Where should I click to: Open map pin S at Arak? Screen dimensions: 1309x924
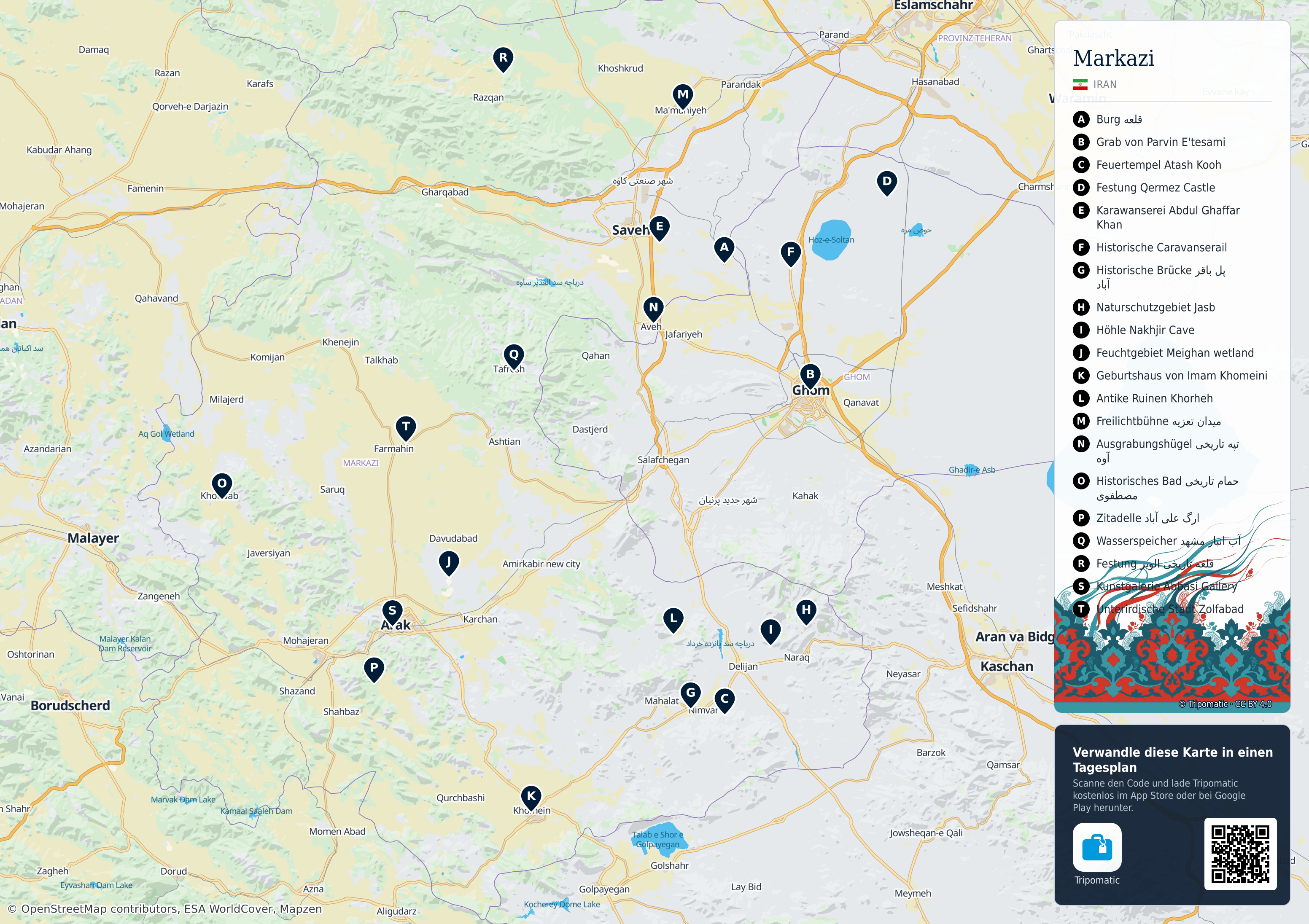(x=392, y=613)
